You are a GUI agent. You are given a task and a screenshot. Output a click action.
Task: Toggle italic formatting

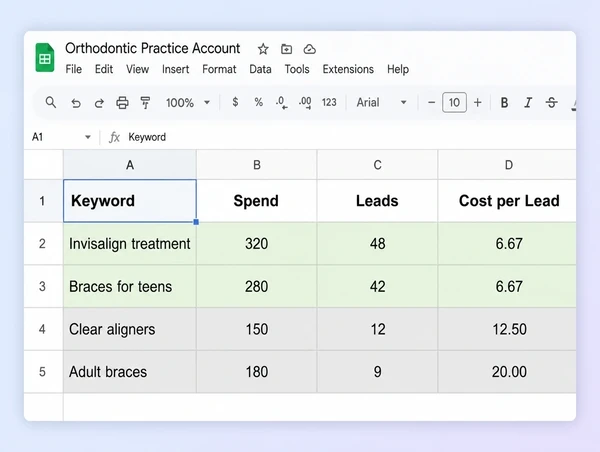pyautogui.click(x=528, y=103)
